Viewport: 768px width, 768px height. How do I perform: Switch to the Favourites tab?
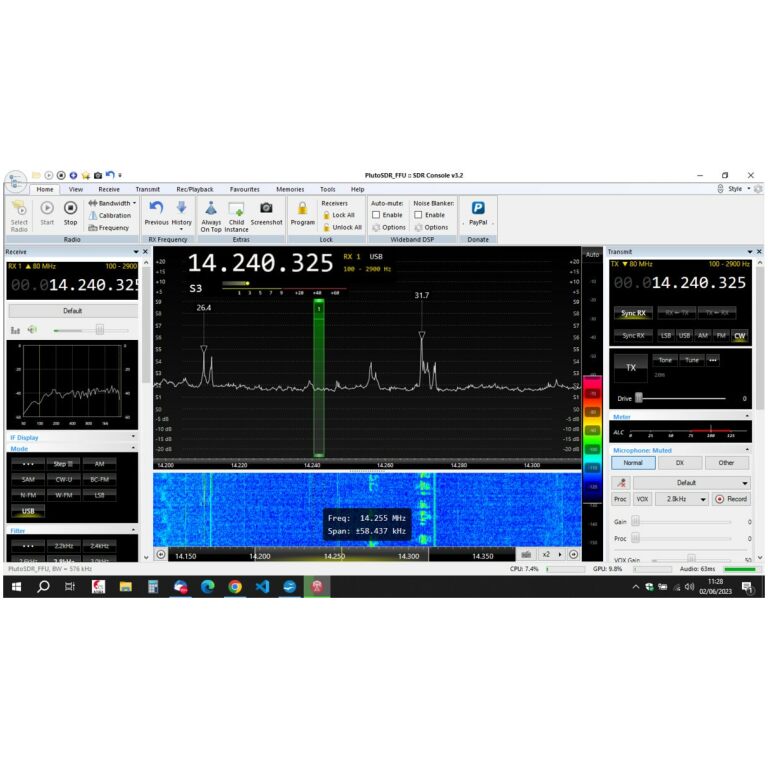244,189
